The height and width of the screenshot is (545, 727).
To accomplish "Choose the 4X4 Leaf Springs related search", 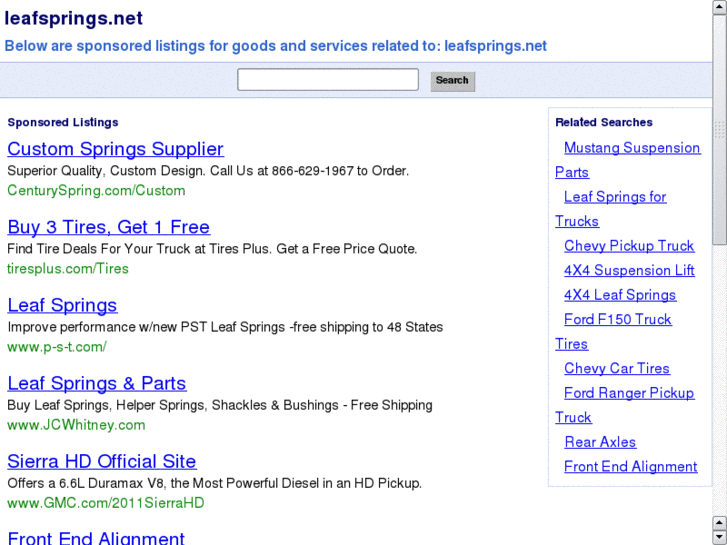I will click(x=620, y=295).
